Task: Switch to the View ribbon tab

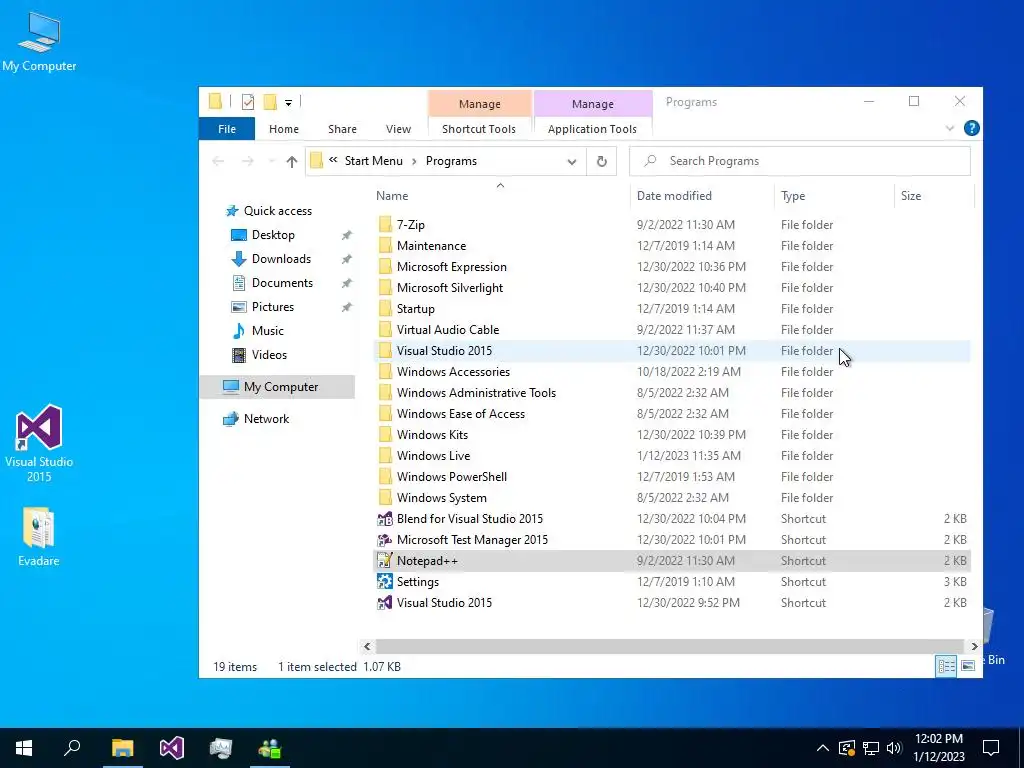Action: (398, 129)
